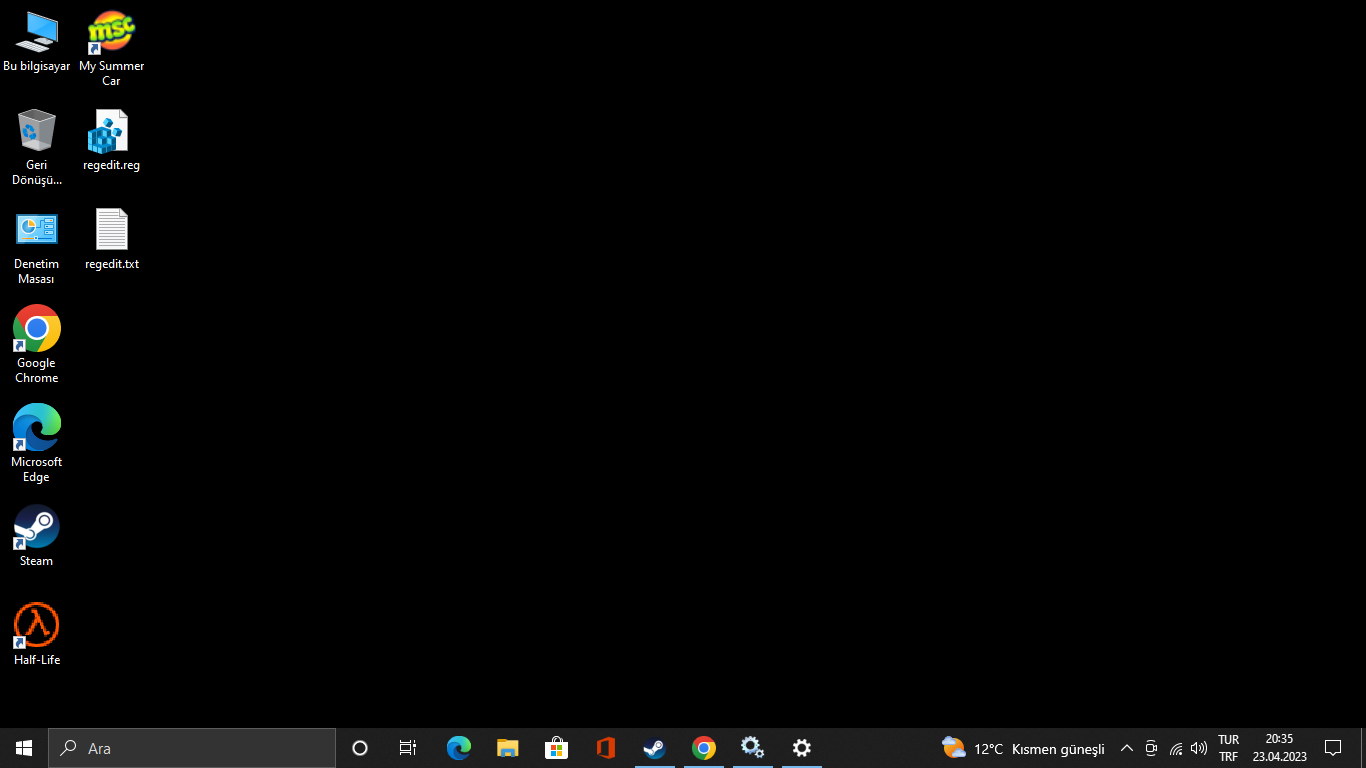The width and height of the screenshot is (1366, 768).
Task: Open Task View on the taskbar
Action: click(408, 748)
